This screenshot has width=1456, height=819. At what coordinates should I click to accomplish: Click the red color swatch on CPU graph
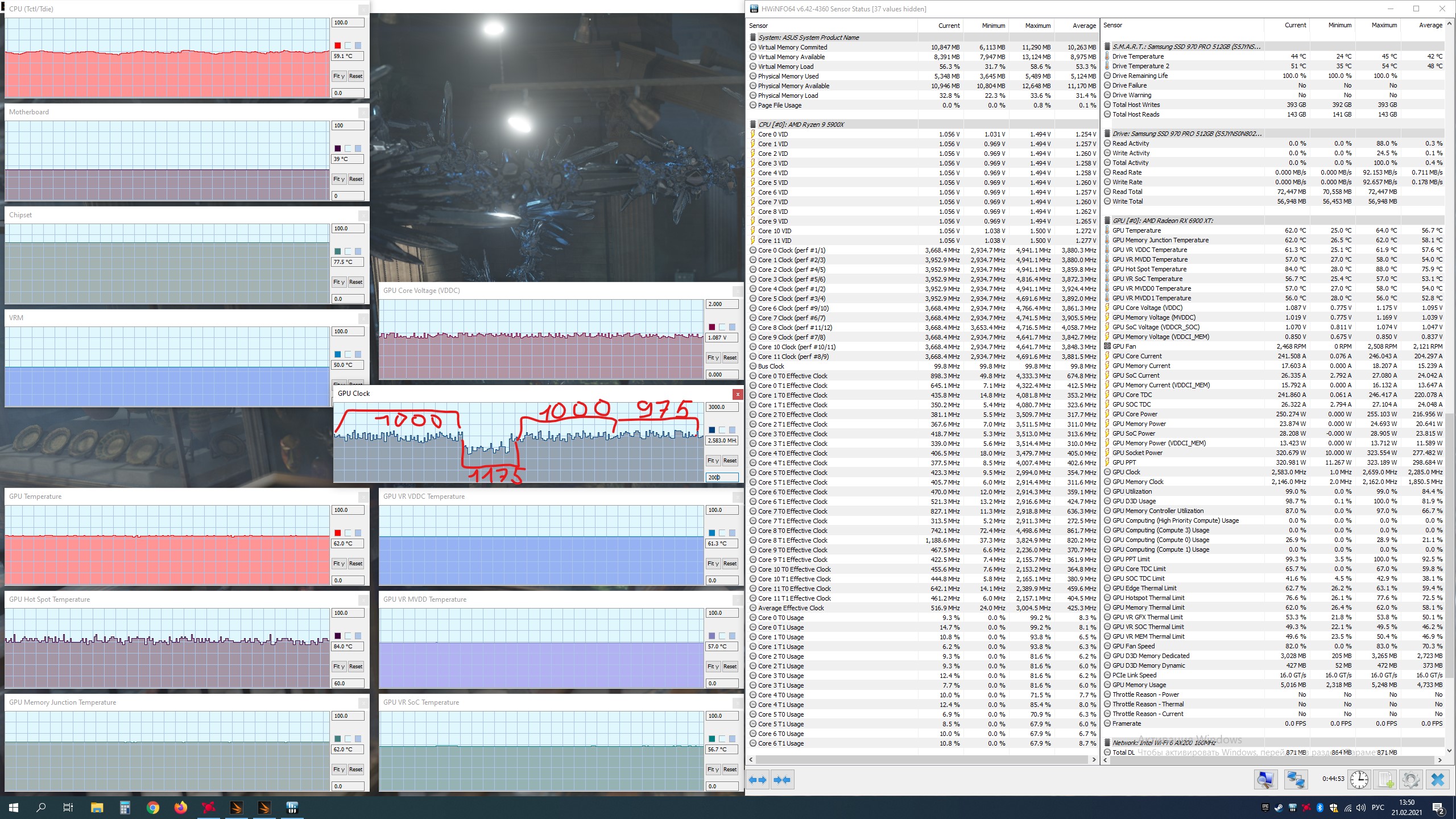pyautogui.click(x=338, y=45)
